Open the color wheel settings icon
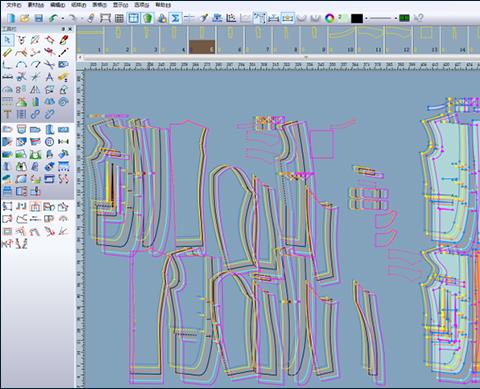Viewport: 480px width, 389px height. coord(329,18)
